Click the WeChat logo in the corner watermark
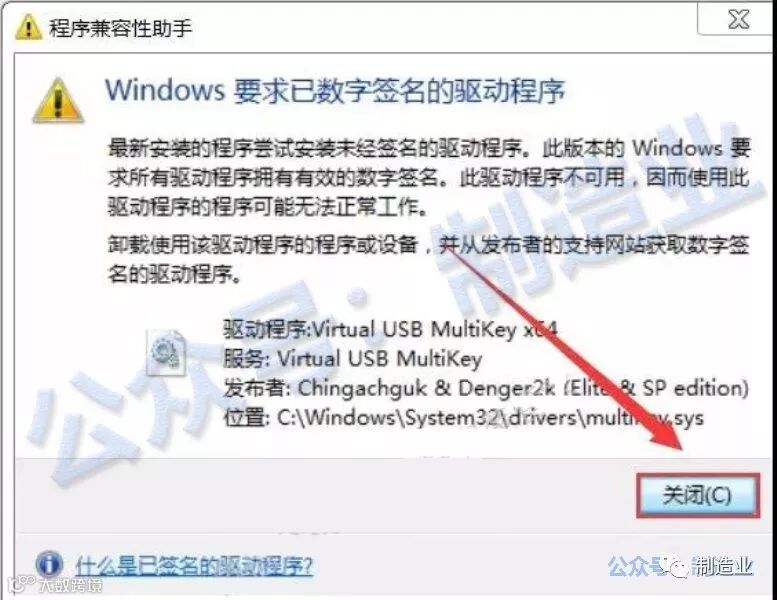This screenshot has width=777, height=600. pos(676,566)
